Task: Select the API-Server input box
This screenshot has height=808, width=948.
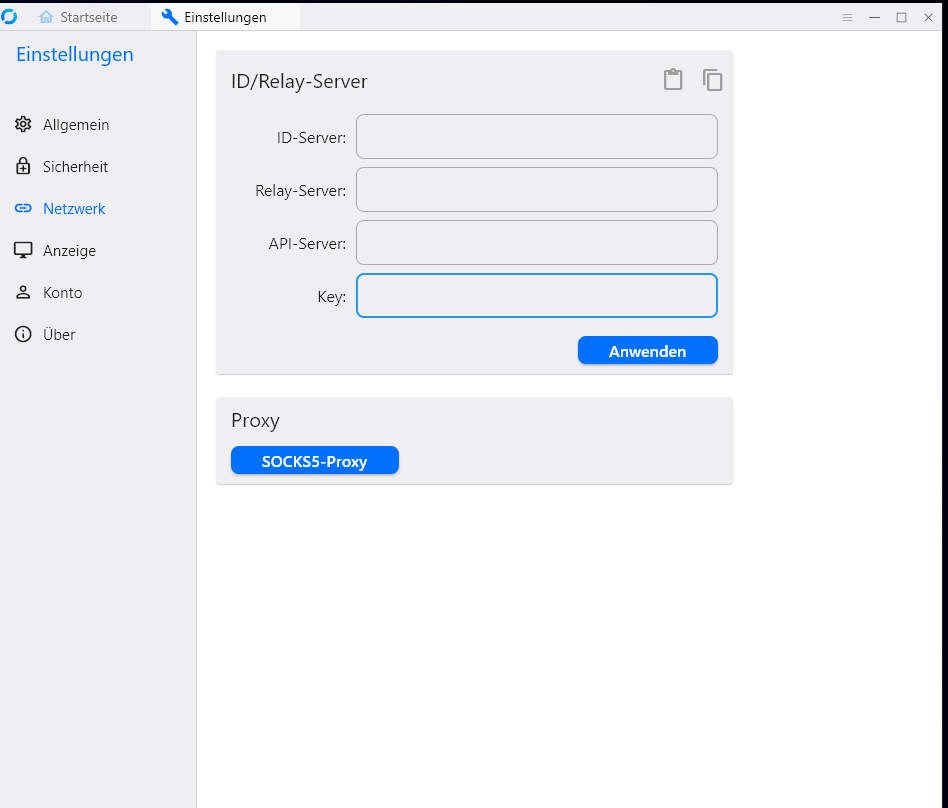Action: 536,243
